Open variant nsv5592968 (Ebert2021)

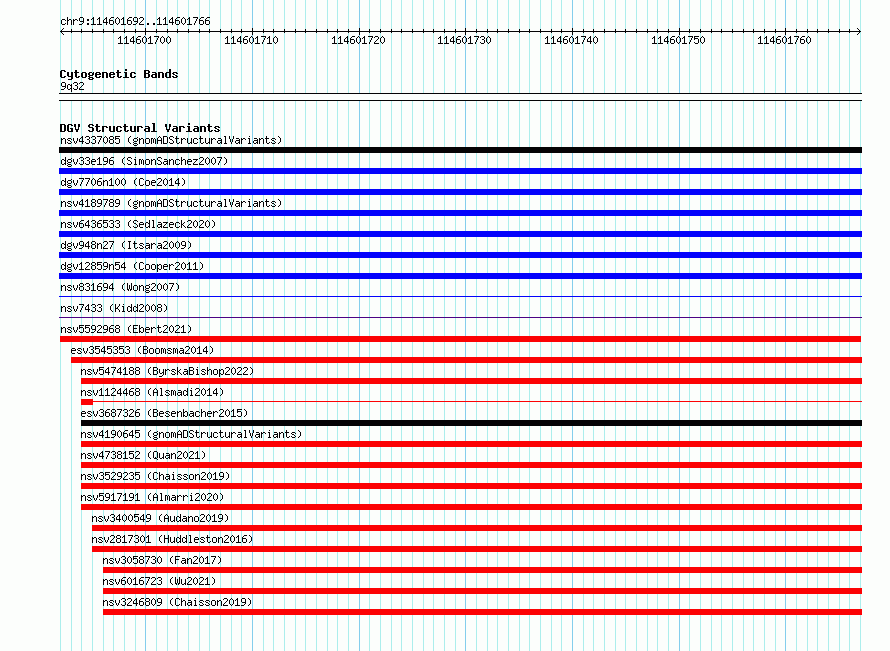[126, 329]
